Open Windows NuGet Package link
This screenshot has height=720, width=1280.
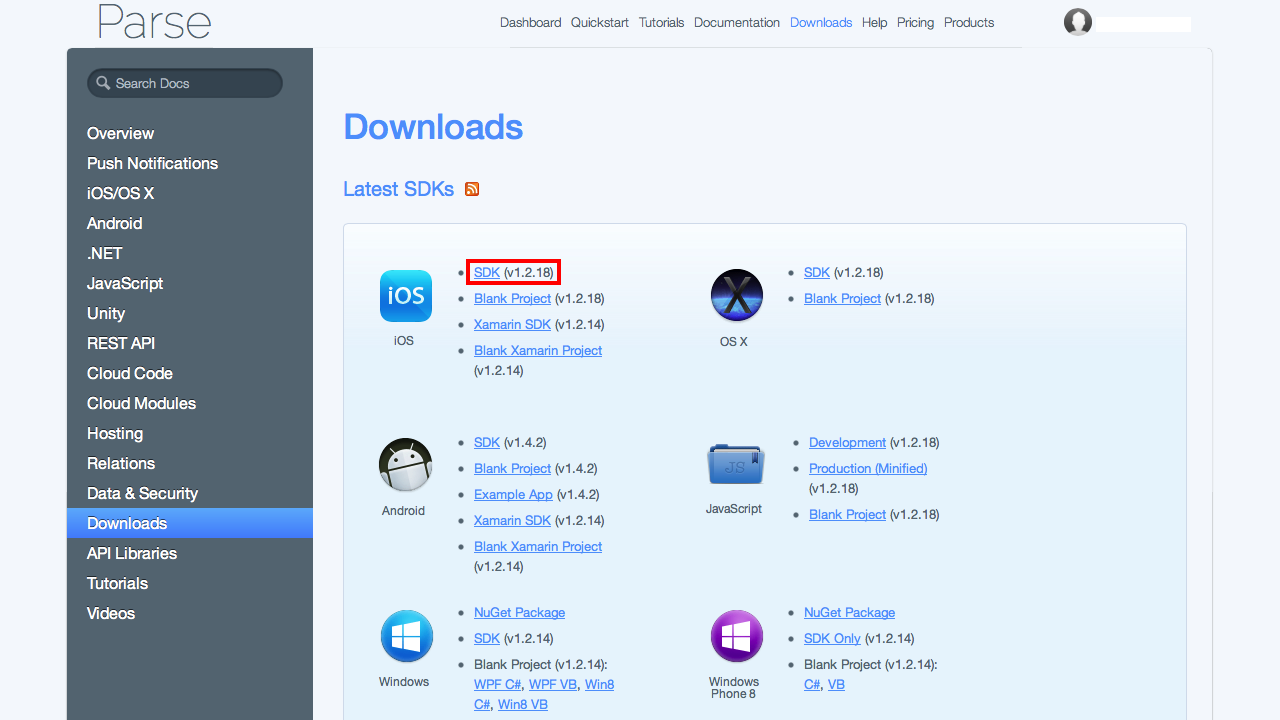pyautogui.click(x=519, y=612)
